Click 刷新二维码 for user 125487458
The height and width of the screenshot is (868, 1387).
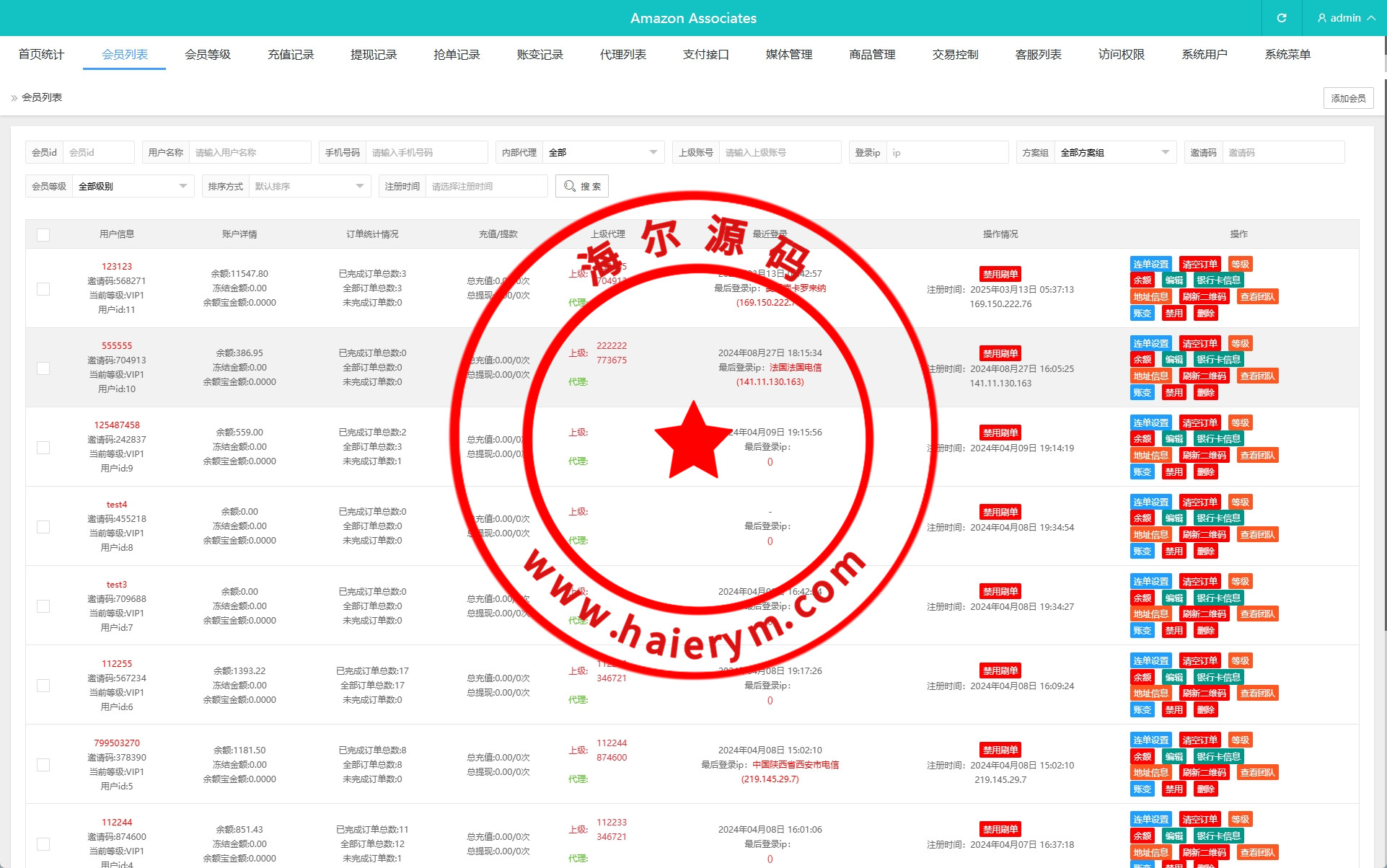[x=1204, y=456]
